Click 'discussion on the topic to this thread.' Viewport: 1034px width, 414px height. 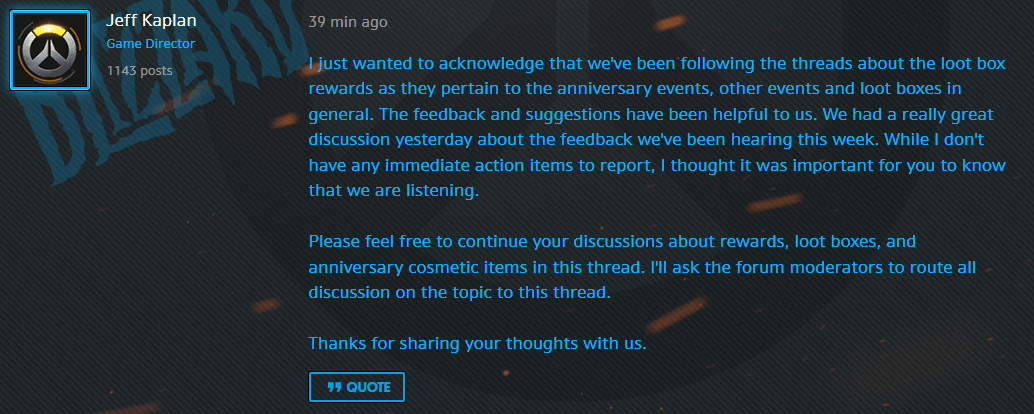pyautogui.click(x=457, y=293)
